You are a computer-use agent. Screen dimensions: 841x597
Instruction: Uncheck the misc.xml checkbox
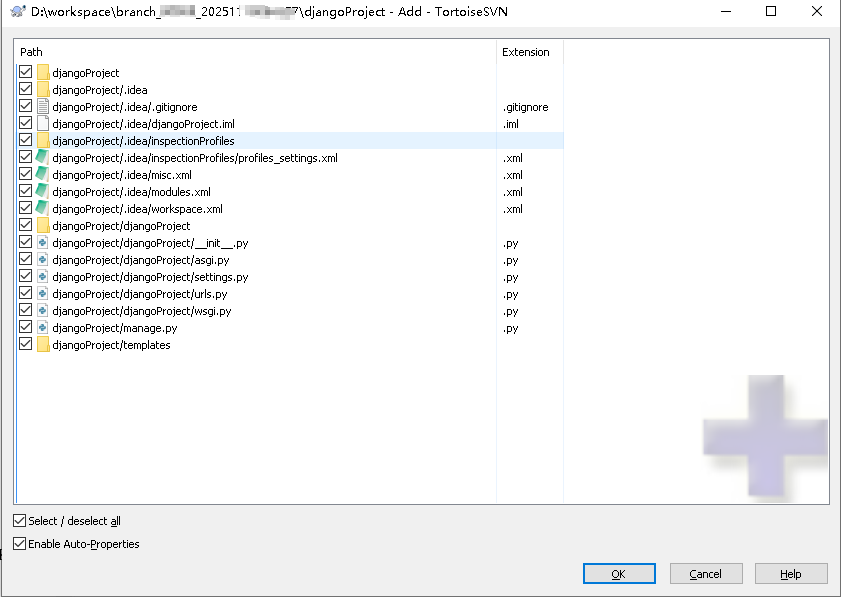pyautogui.click(x=26, y=174)
